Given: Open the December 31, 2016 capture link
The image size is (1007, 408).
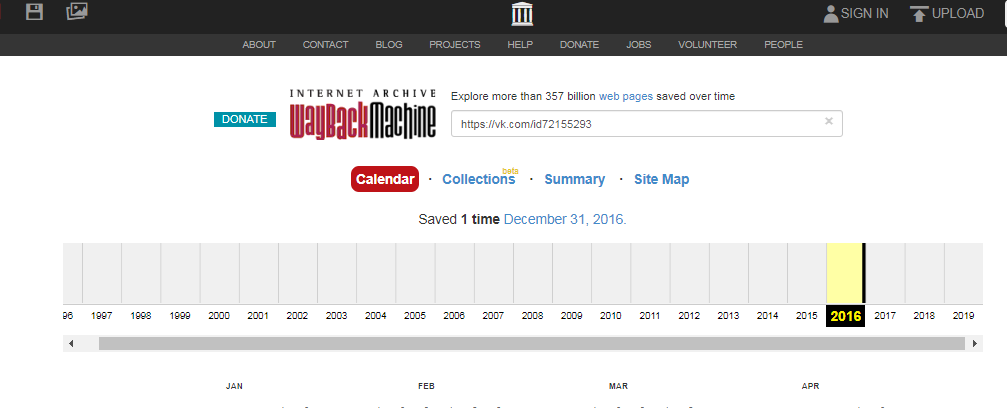Looking at the screenshot, I should click(565, 219).
